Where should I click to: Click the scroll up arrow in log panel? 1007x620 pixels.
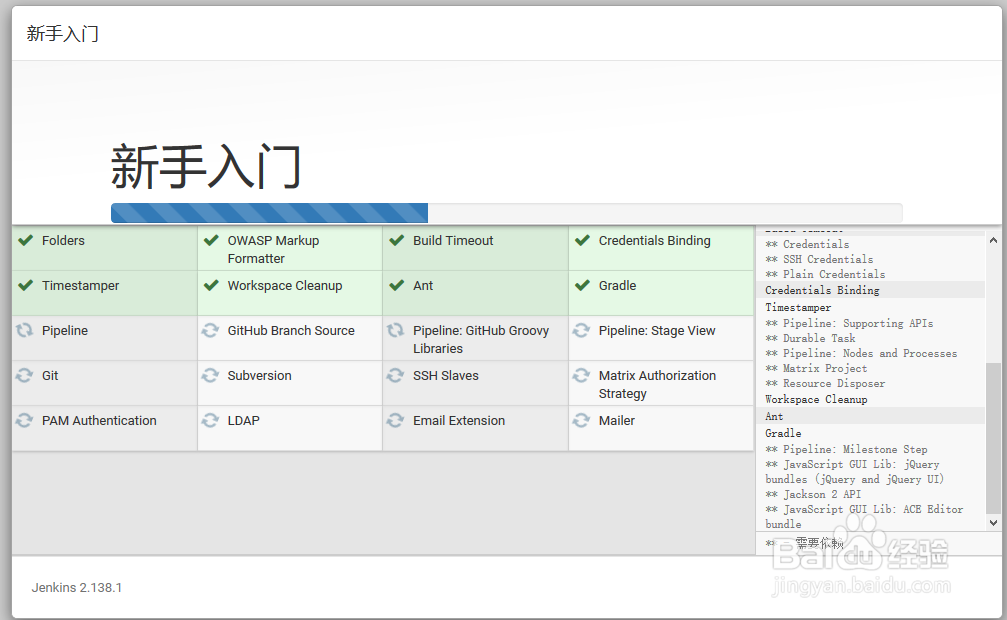[x=994, y=240]
